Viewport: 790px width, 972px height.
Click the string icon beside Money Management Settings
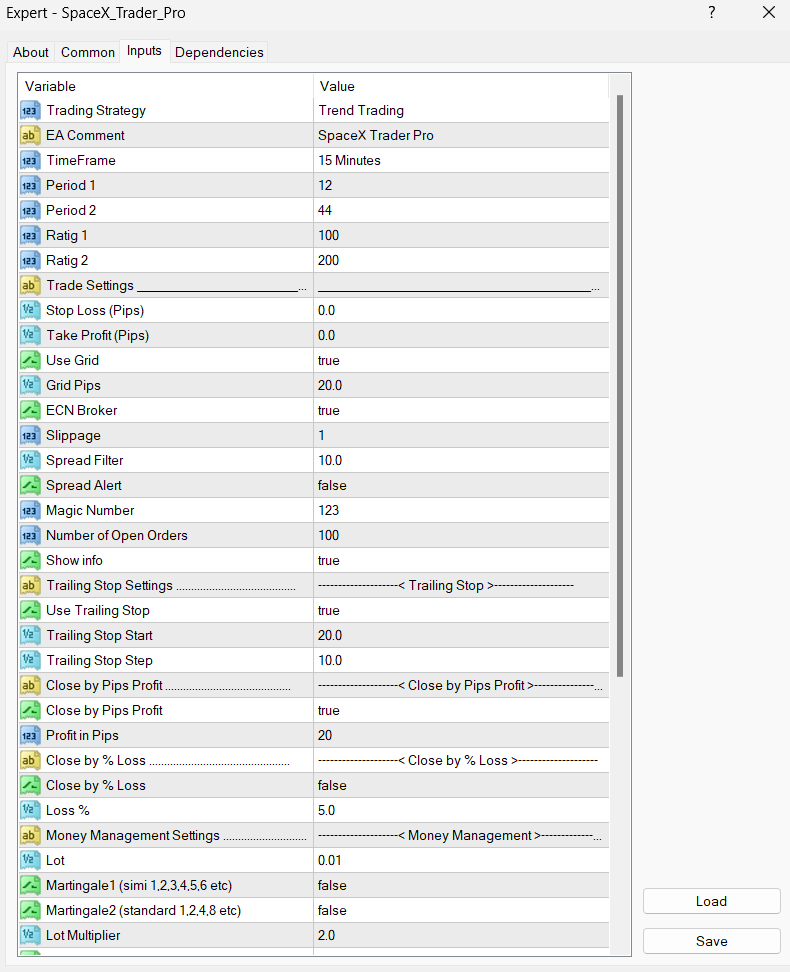(x=30, y=836)
